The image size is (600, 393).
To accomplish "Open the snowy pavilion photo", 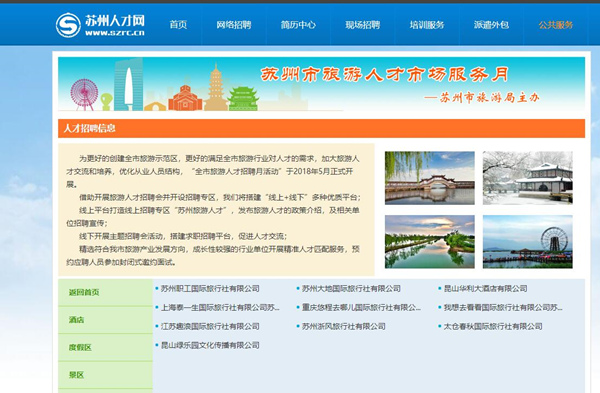I will (528, 178).
